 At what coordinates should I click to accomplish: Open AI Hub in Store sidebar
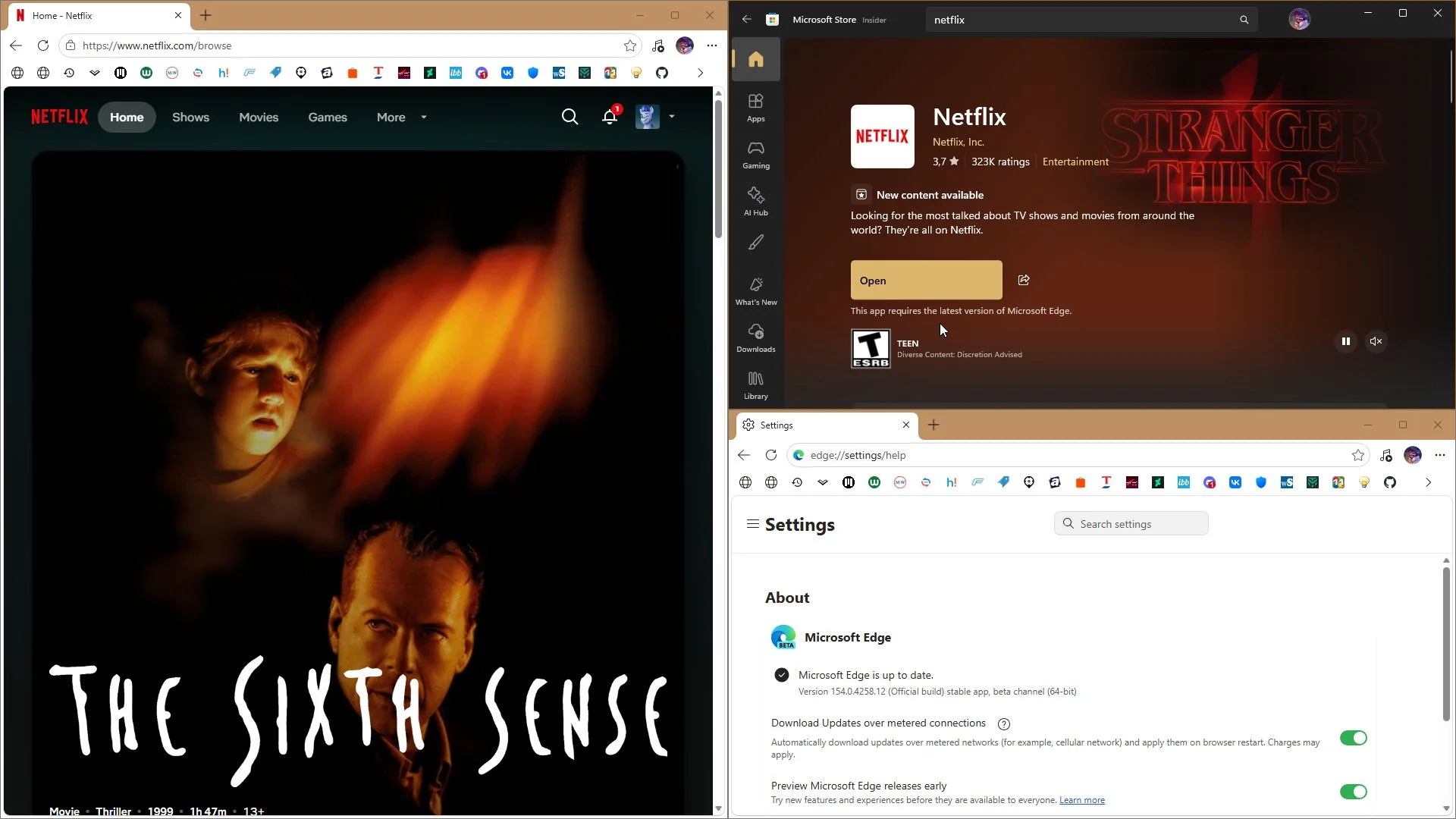[x=755, y=202]
